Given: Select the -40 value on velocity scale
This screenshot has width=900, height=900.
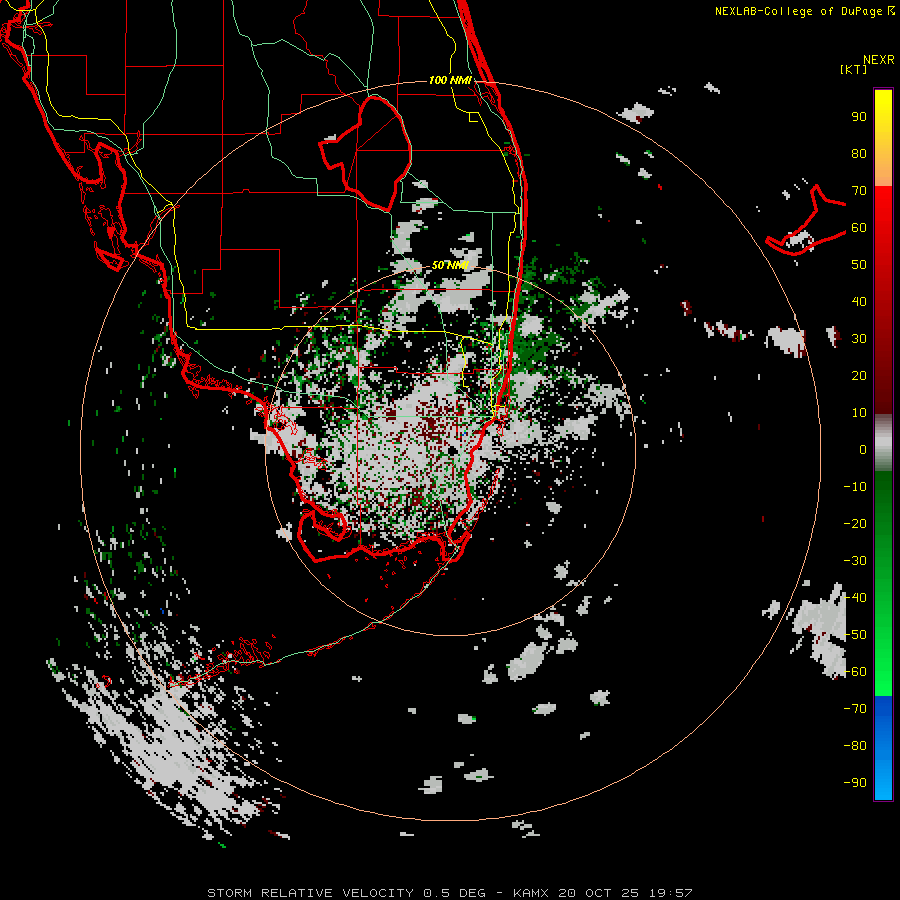Looking at the screenshot, I should click(x=855, y=598).
